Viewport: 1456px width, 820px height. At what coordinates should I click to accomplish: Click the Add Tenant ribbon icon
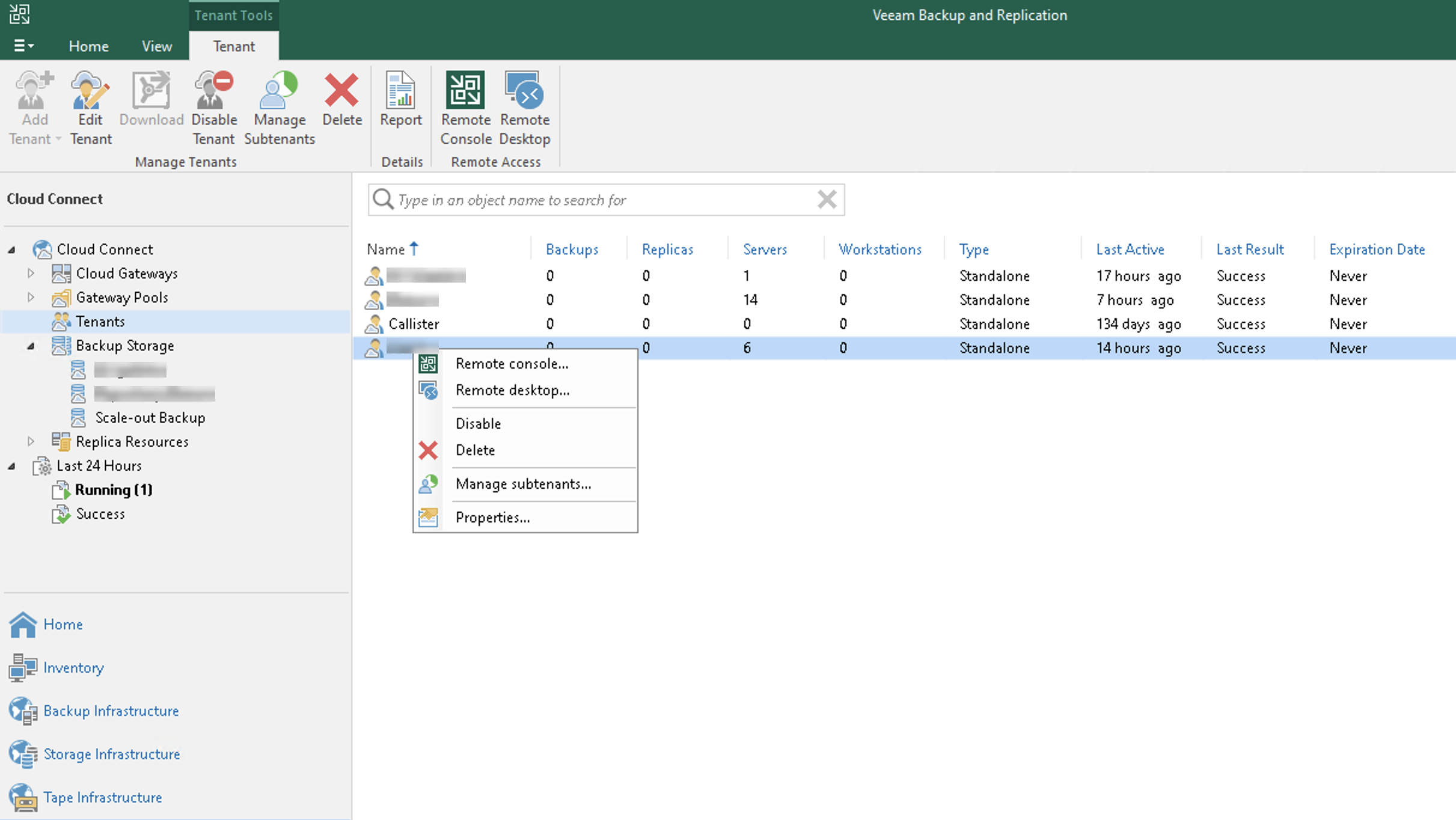pyautogui.click(x=34, y=90)
